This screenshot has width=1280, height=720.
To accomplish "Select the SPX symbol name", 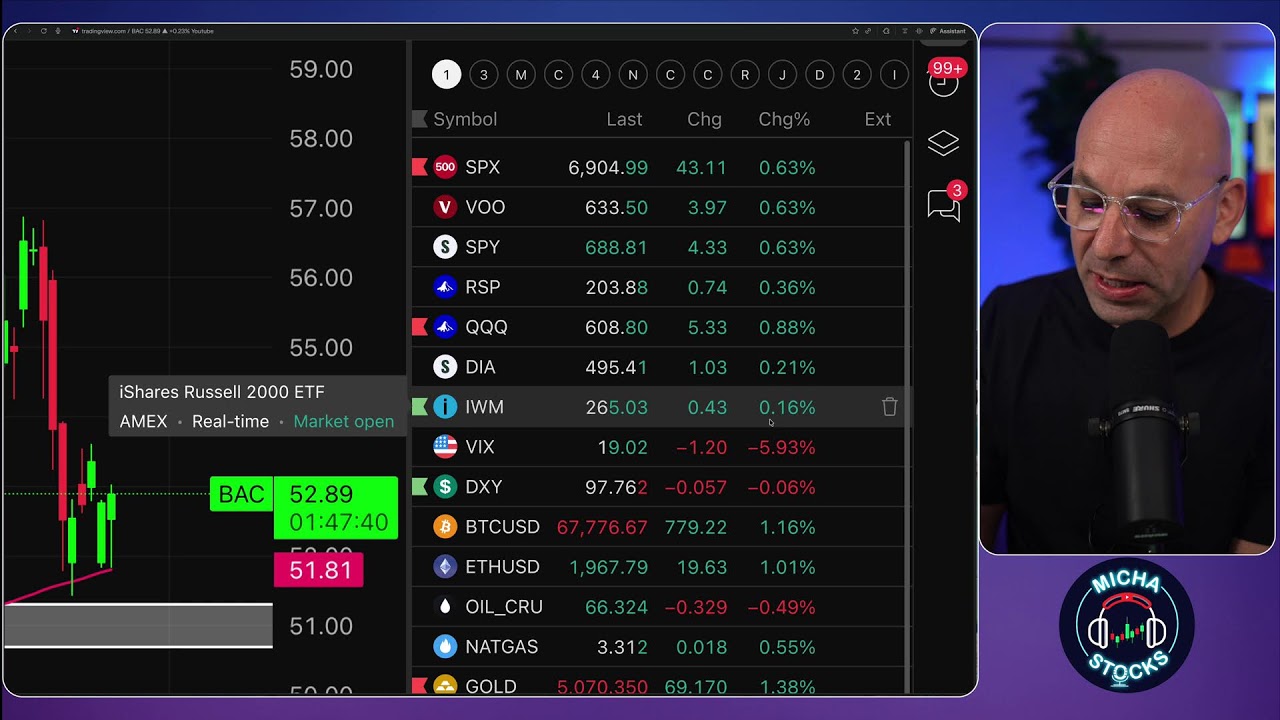I will 483,167.
